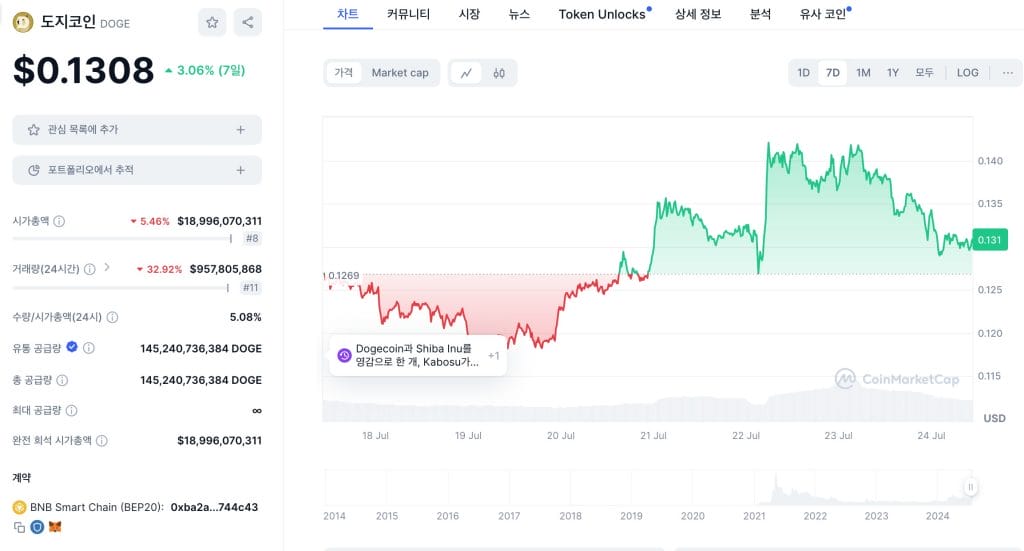Click info icon next to 시가총액
The width and height of the screenshot is (1024, 551).
(x=59, y=221)
